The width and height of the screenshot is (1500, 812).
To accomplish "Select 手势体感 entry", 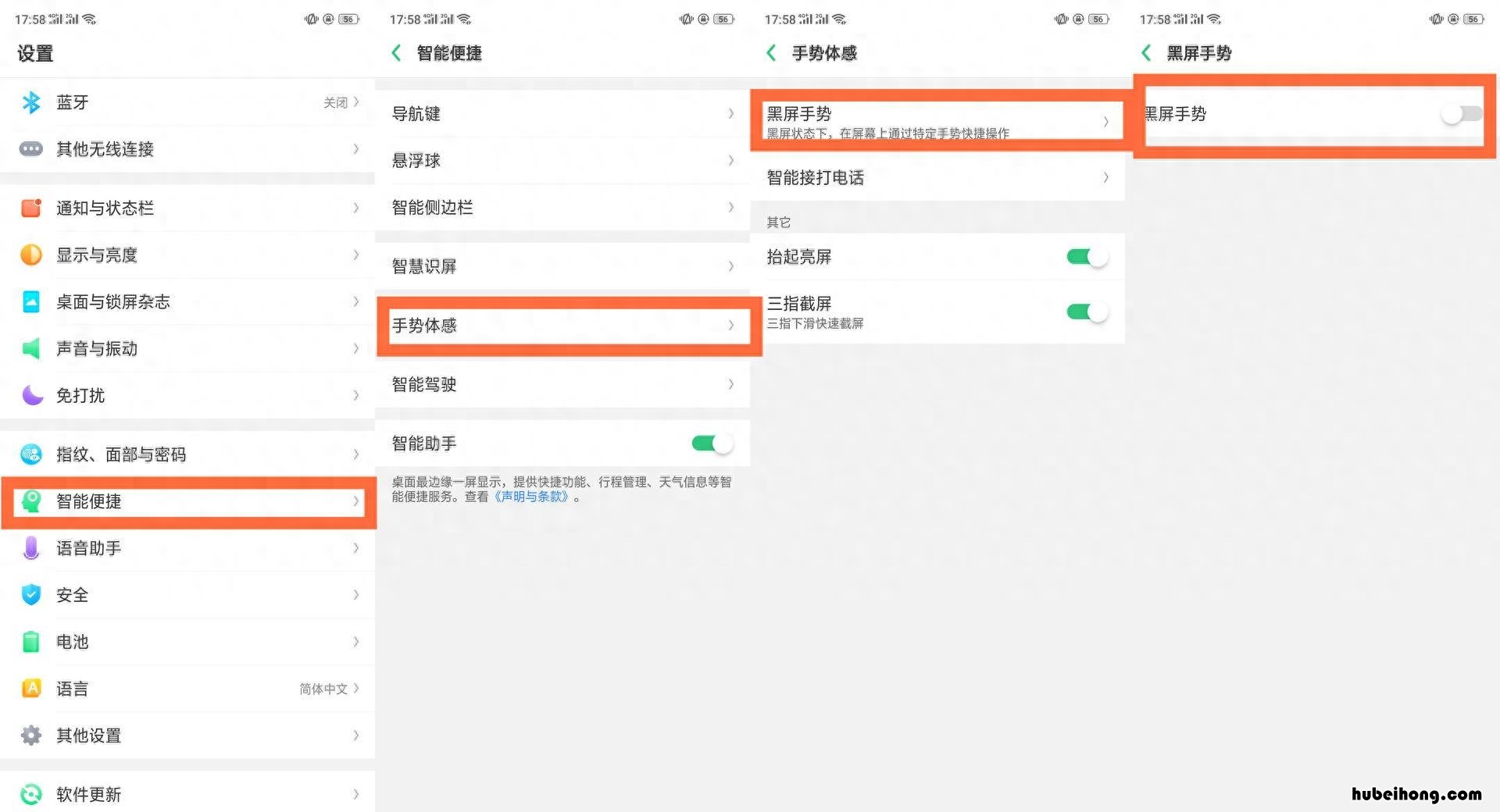I will (562, 326).
